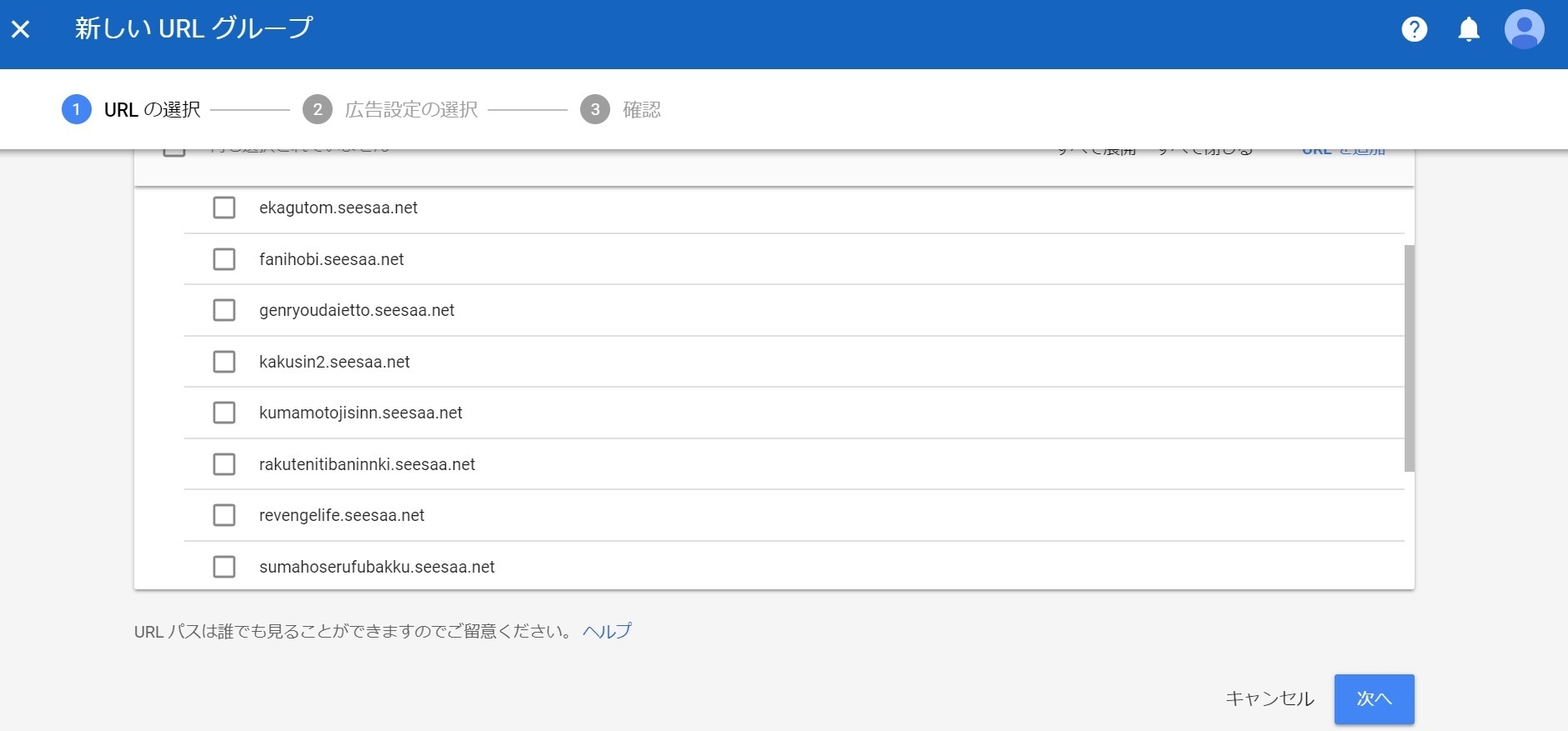Click the fanihobi.seesaa.net text

click(x=332, y=259)
